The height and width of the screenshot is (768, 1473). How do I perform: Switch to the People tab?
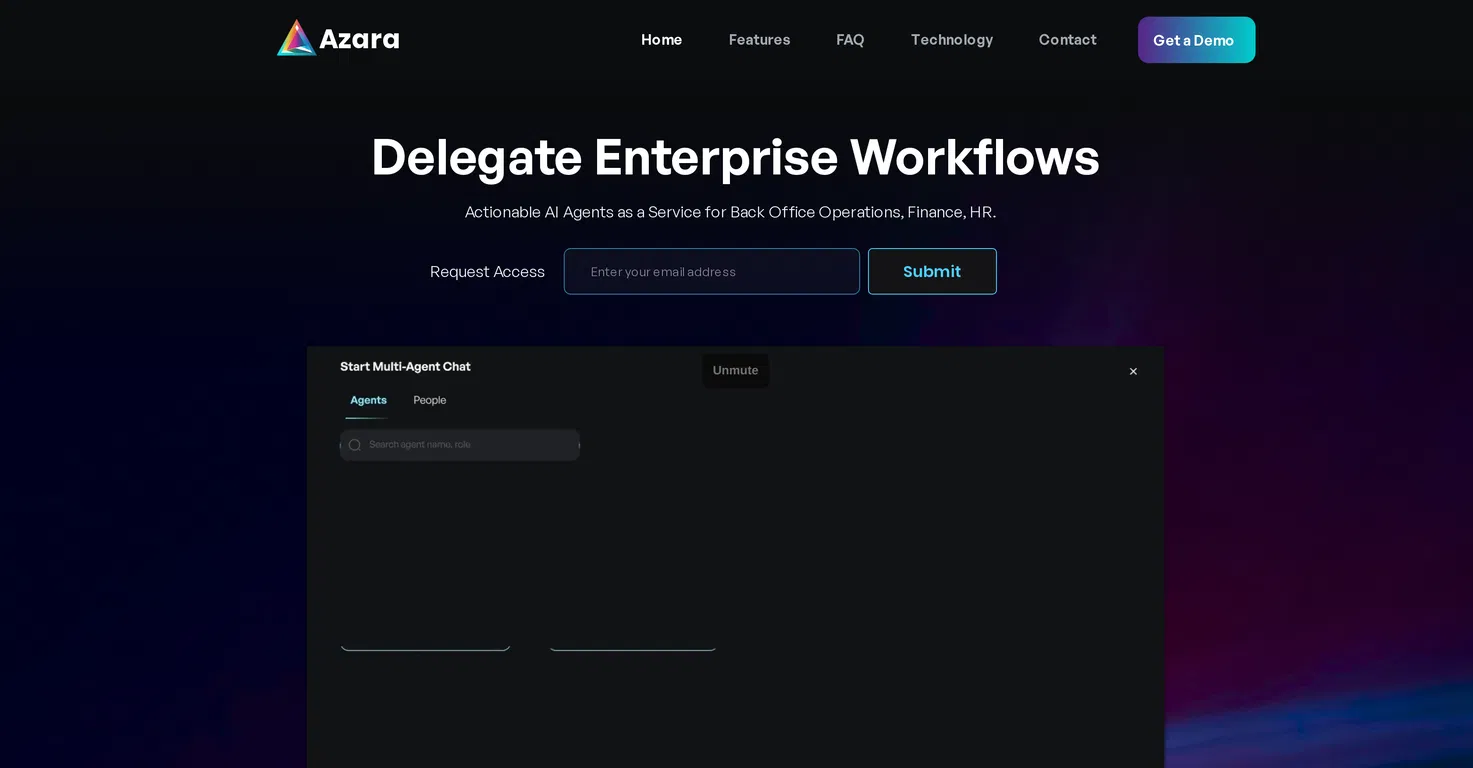[430, 400]
